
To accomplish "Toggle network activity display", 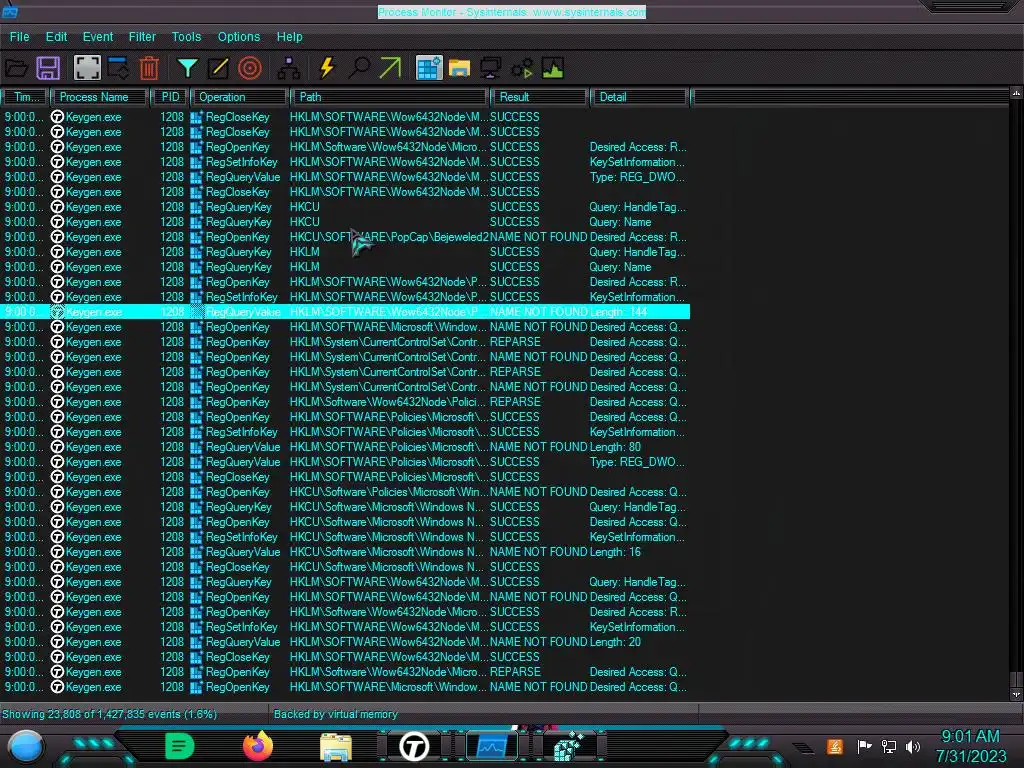I will click(490, 68).
